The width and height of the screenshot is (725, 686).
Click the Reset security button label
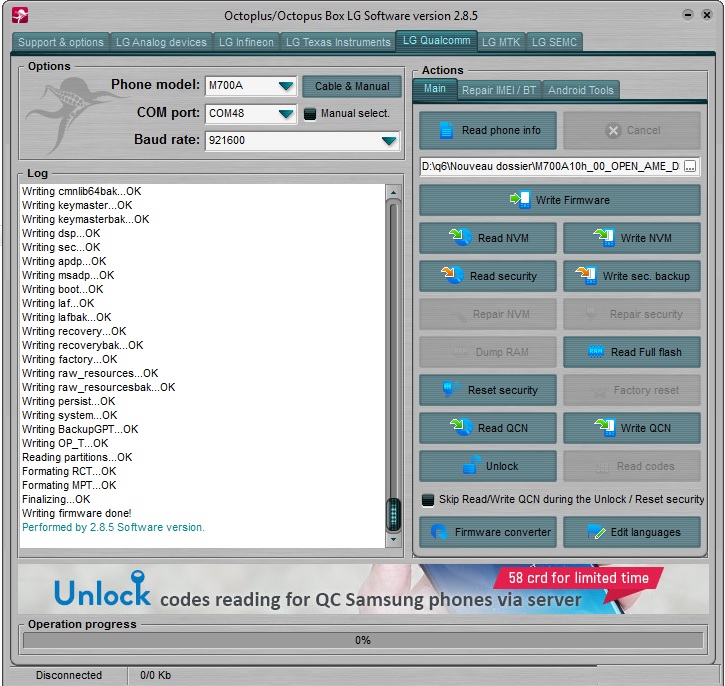click(503, 390)
